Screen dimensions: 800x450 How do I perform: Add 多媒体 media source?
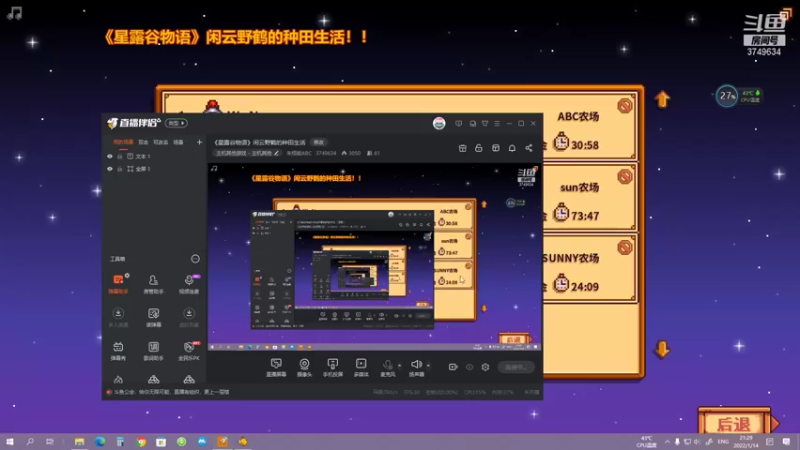point(361,367)
